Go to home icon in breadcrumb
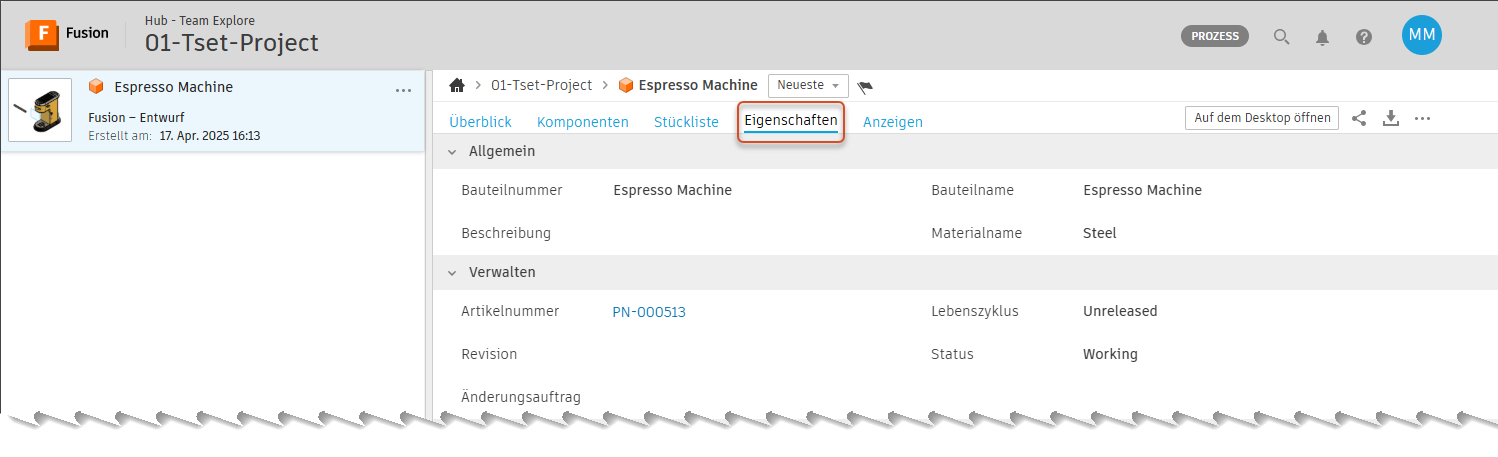Viewport: 1498px width, 457px height. pyautogui.click(x=457, y=85)
